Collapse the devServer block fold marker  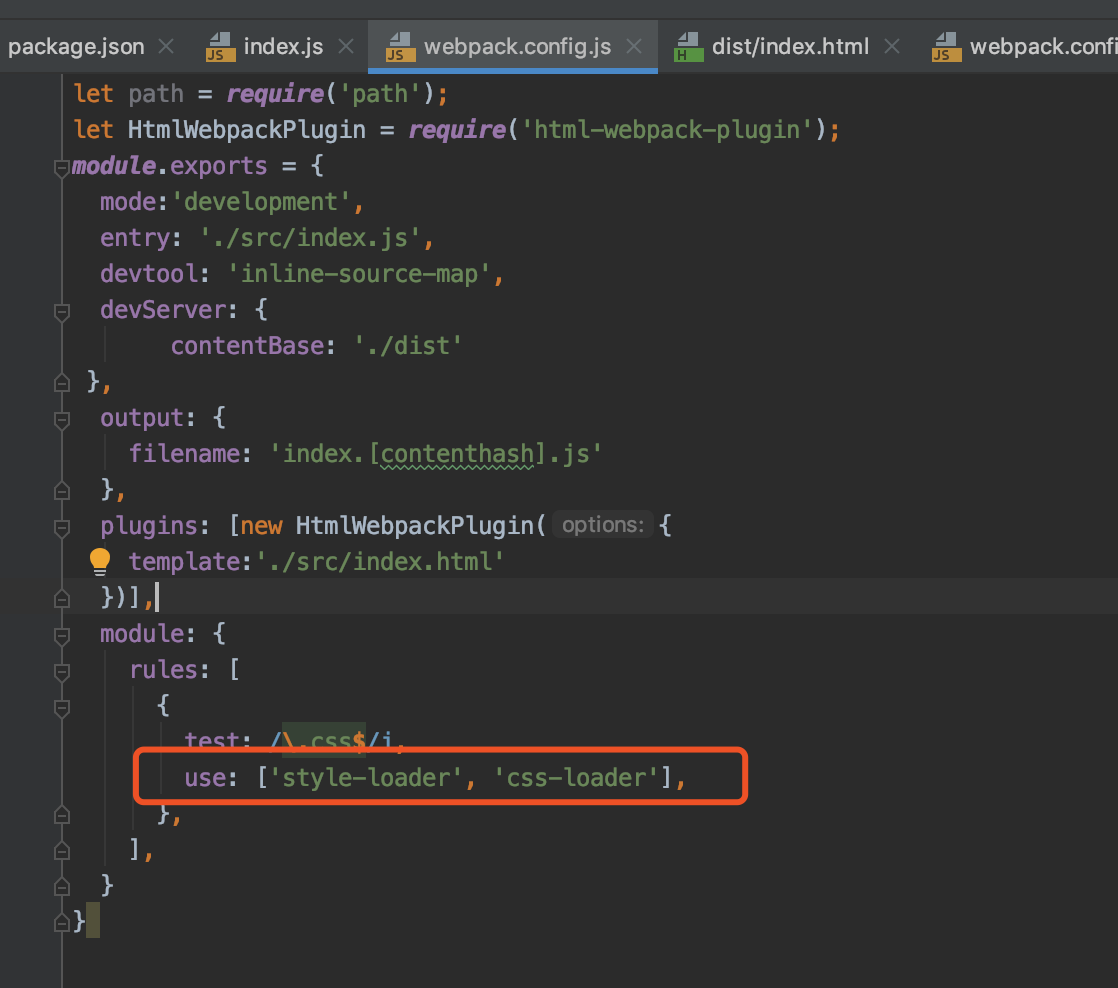62,312
